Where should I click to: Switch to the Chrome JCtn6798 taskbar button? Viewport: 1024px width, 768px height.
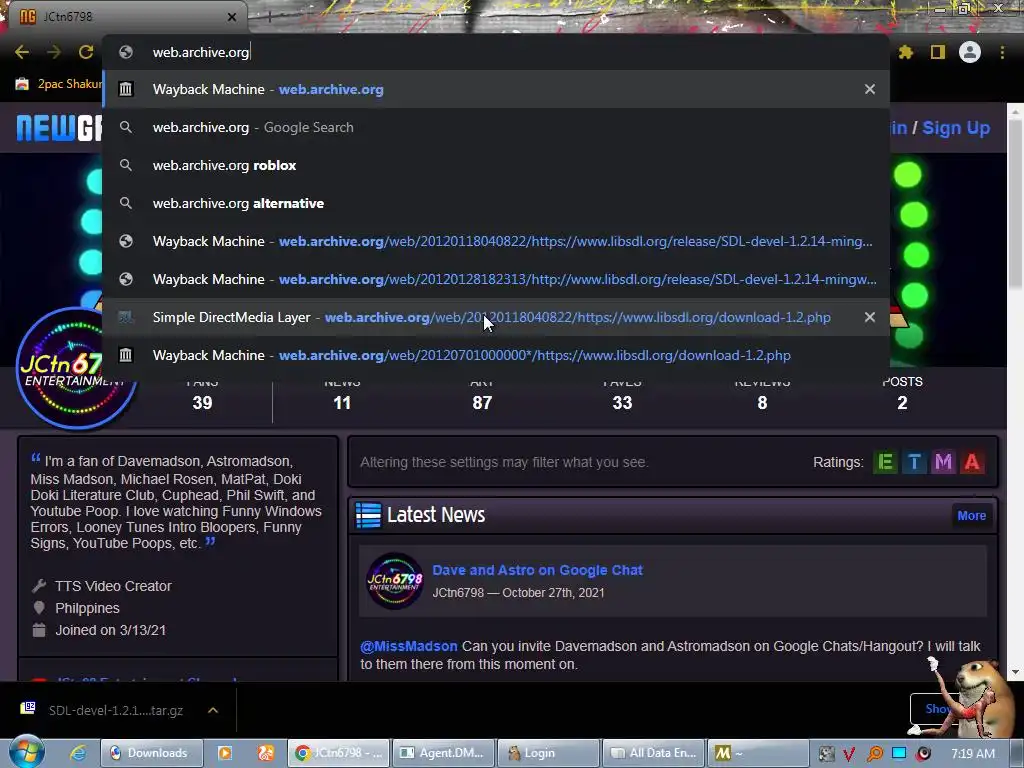339,754
